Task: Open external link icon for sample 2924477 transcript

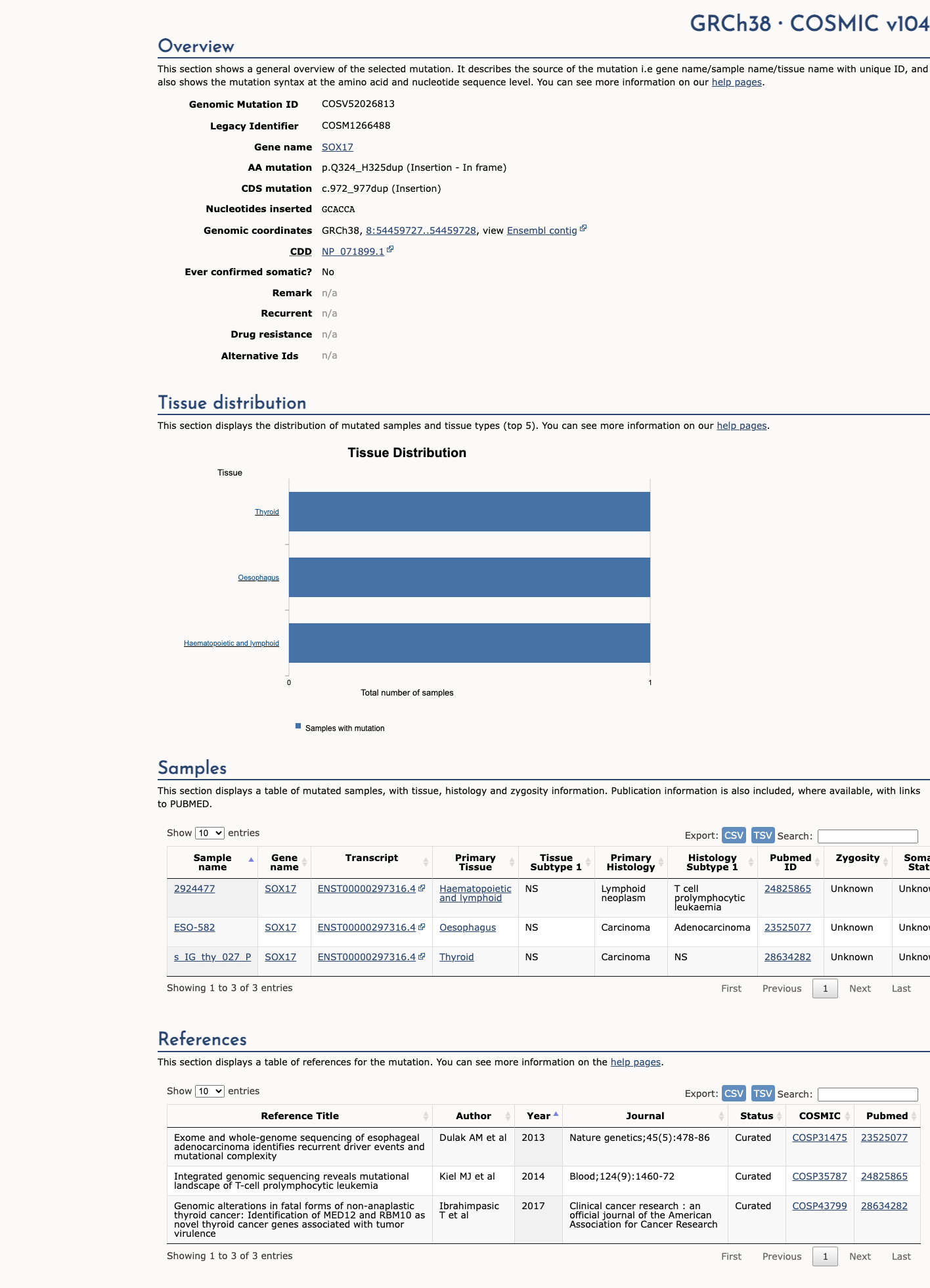Action: pyautogui.click(x=422, y=888)
